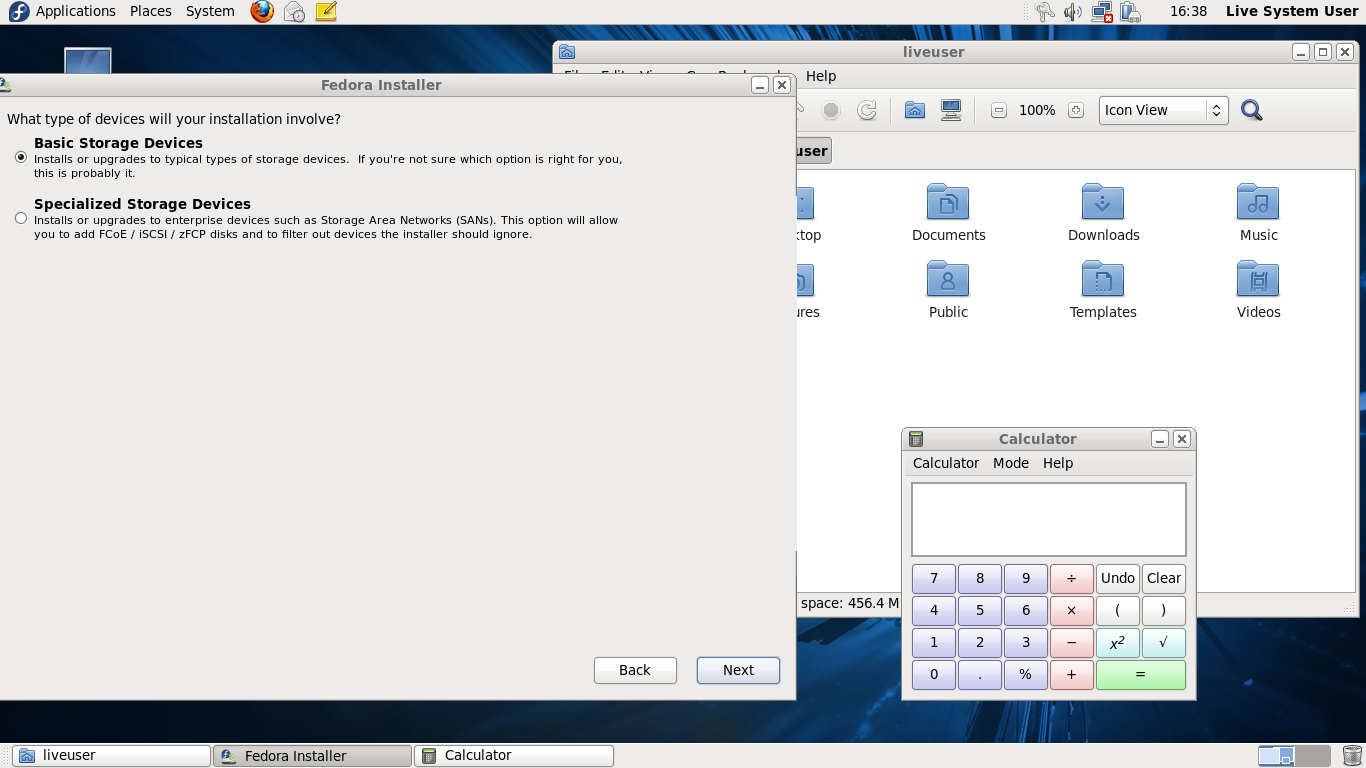Open the mail client icon in top panel

[x=294, y=12]
